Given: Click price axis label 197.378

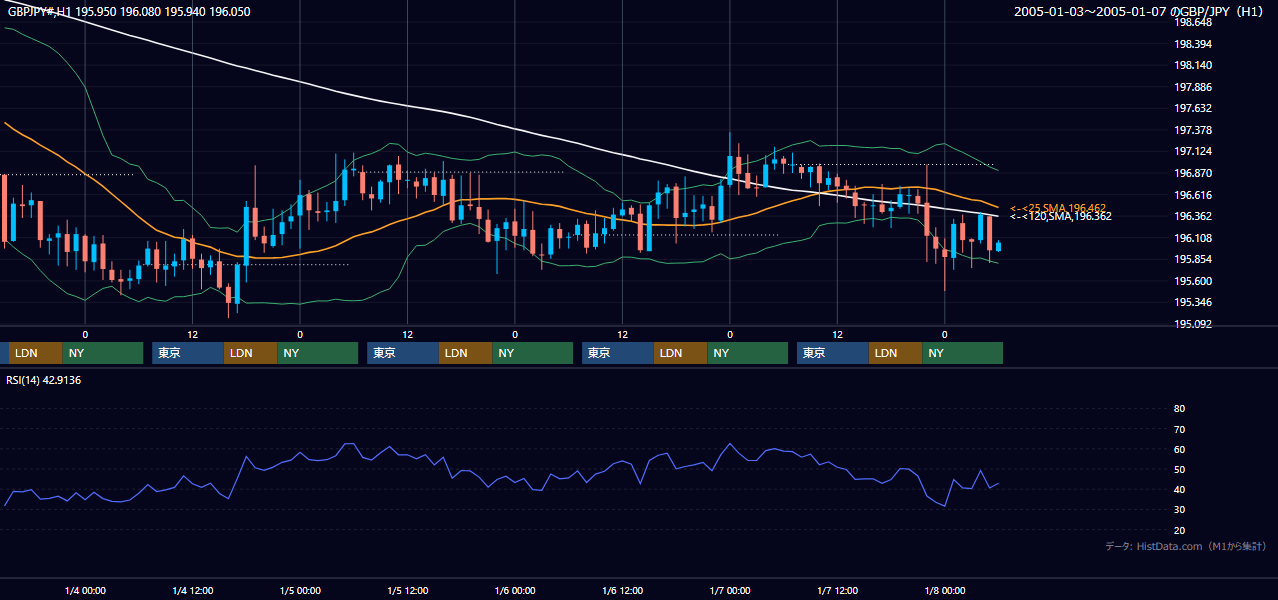Looking at the screenshot, I should click(1194, 130).
